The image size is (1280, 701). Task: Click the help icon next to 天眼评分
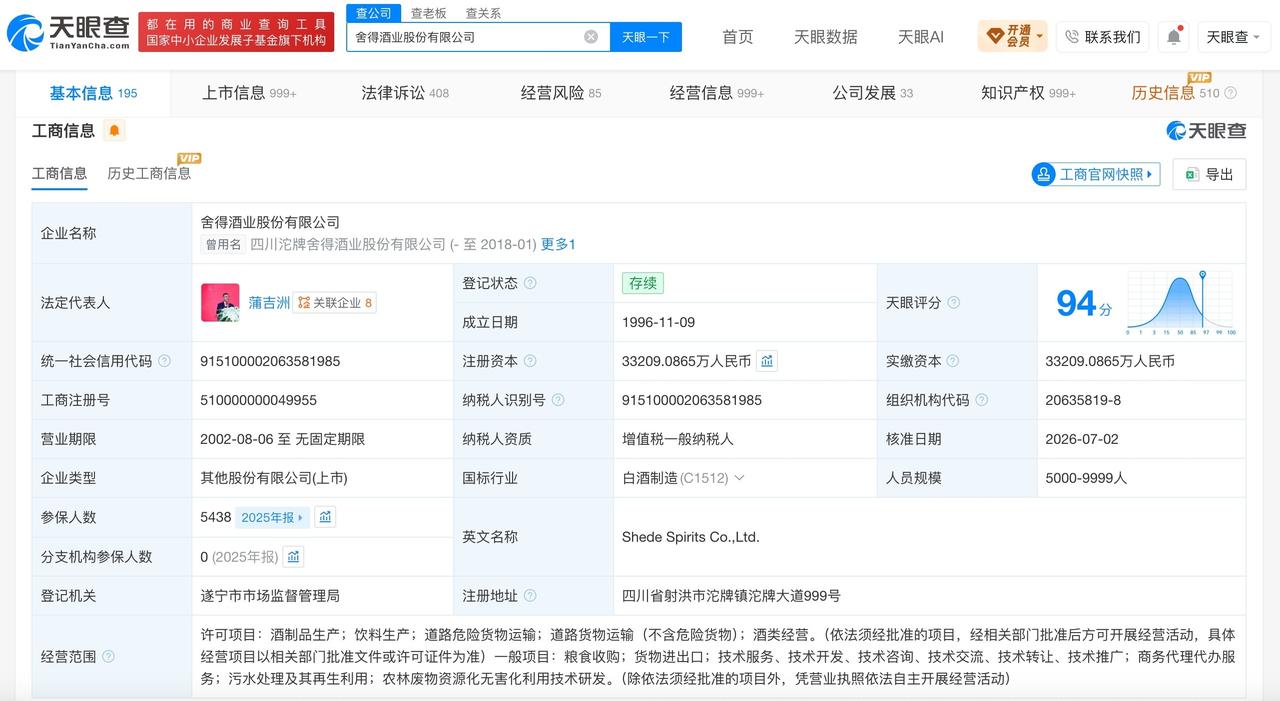coord(953,302)
